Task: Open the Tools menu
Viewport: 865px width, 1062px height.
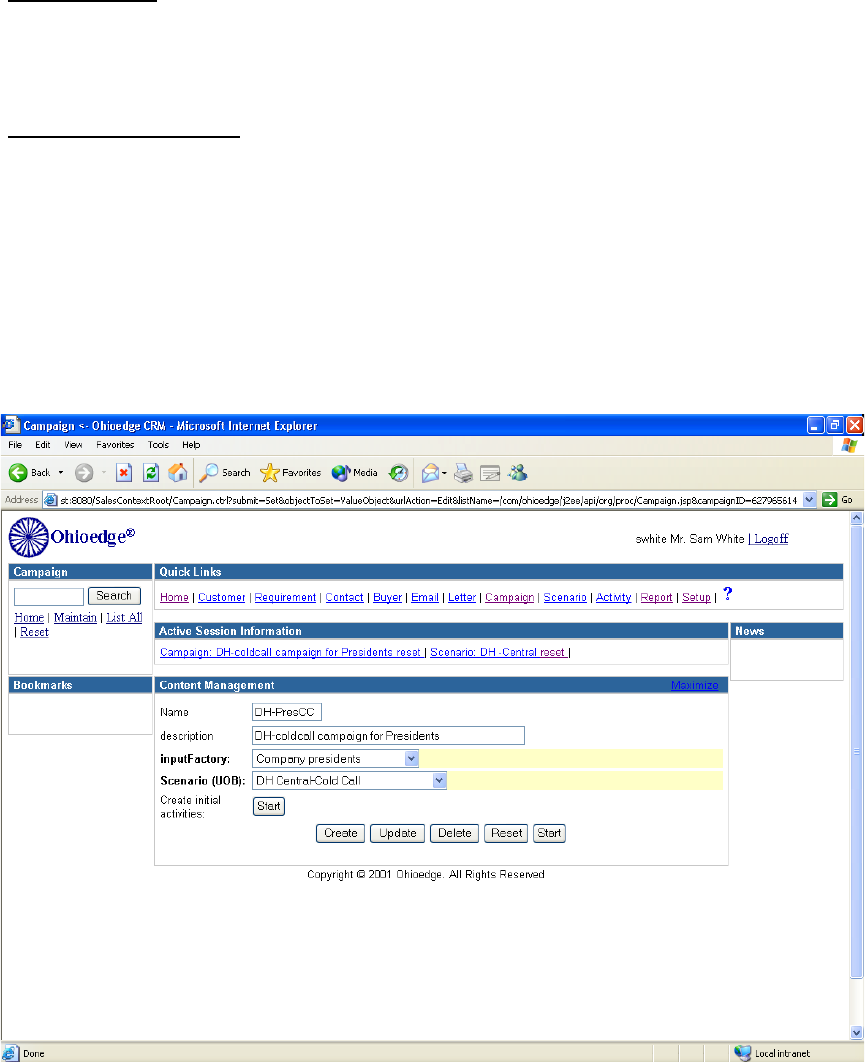Action: pos(158,444)
